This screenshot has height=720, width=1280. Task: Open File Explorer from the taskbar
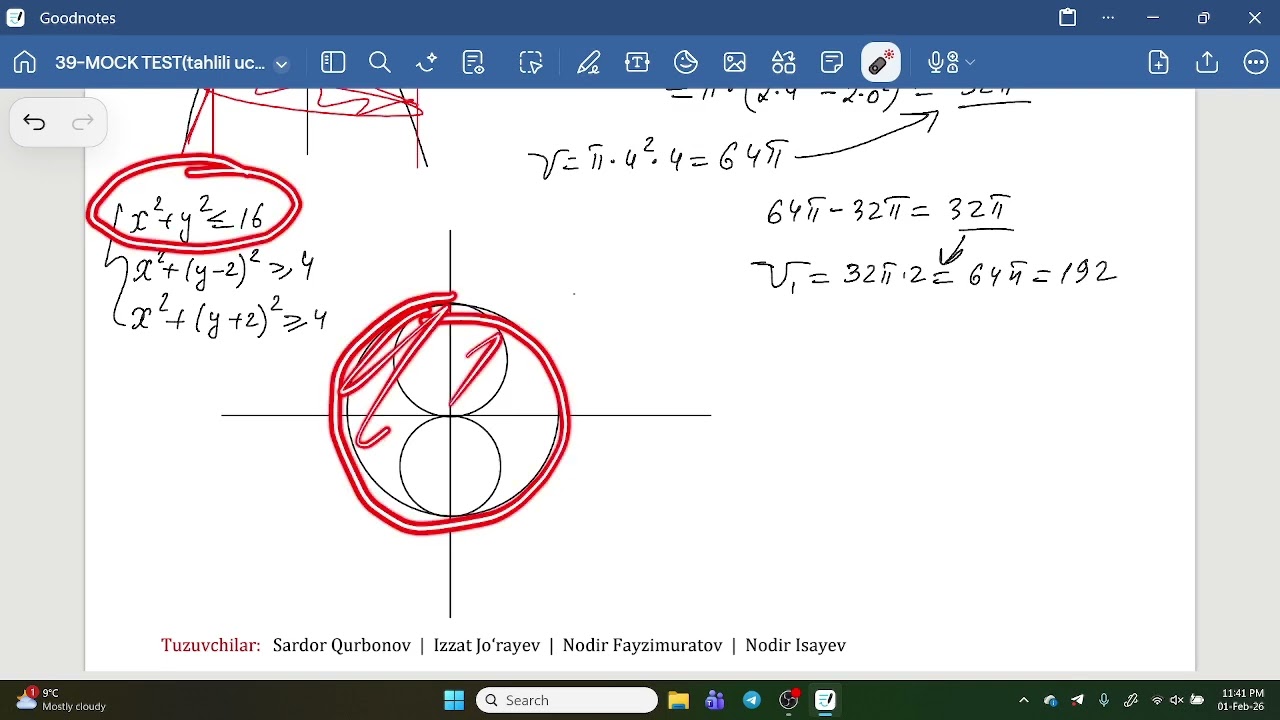pos(678,700)
